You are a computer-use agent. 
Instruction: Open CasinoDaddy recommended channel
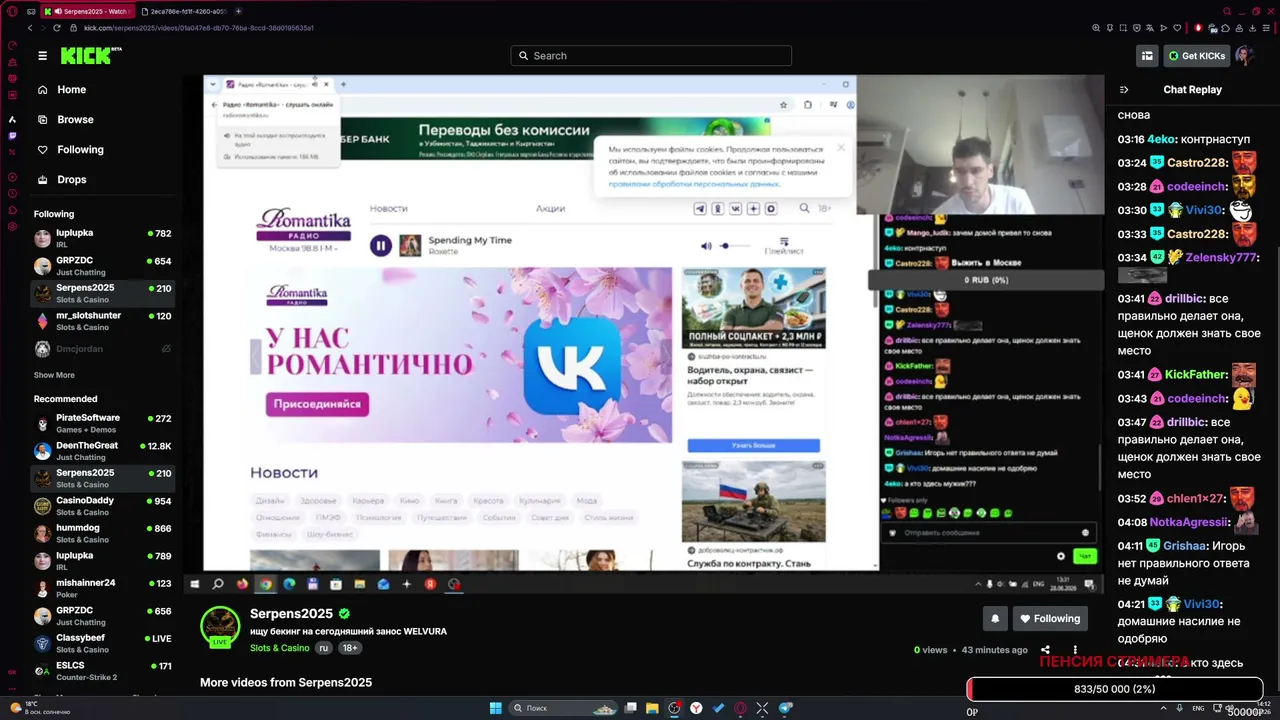pyautogui.click(x=102, y=506)
